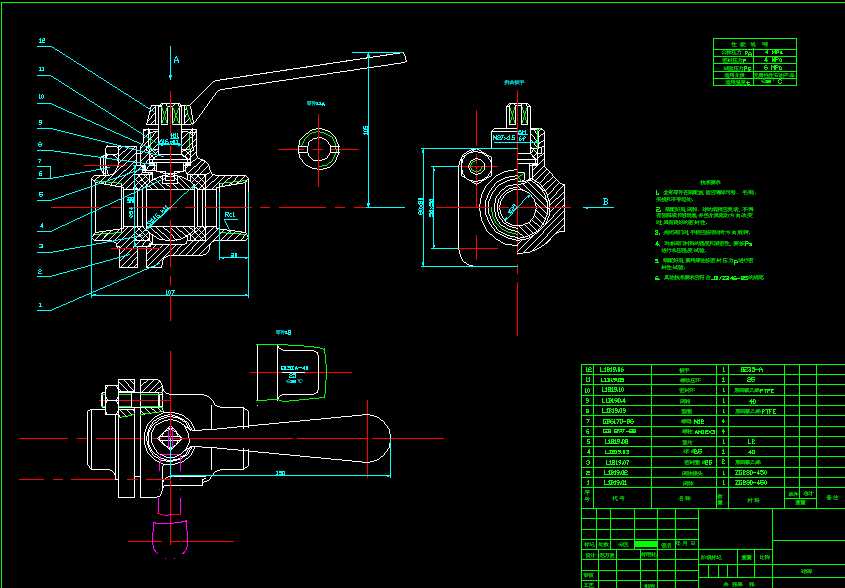Select the section arrow label A

tap(176, 60)
